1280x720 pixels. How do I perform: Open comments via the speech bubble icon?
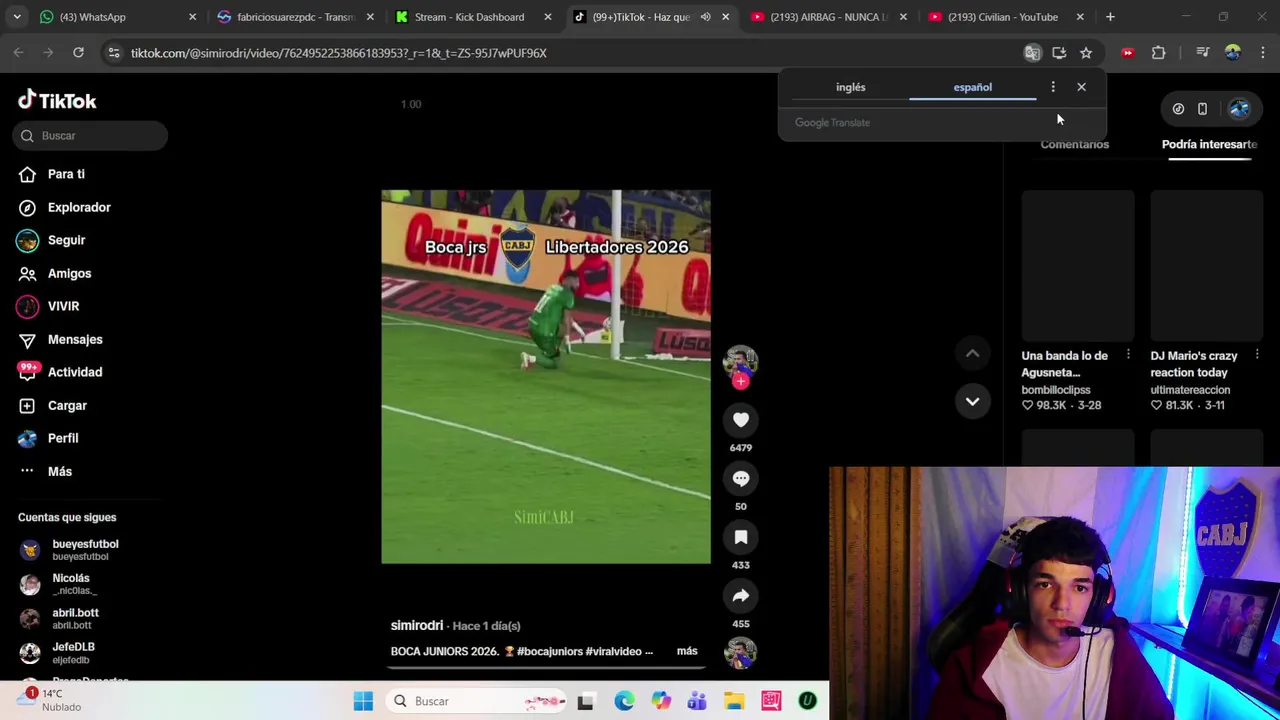(741, 479)
